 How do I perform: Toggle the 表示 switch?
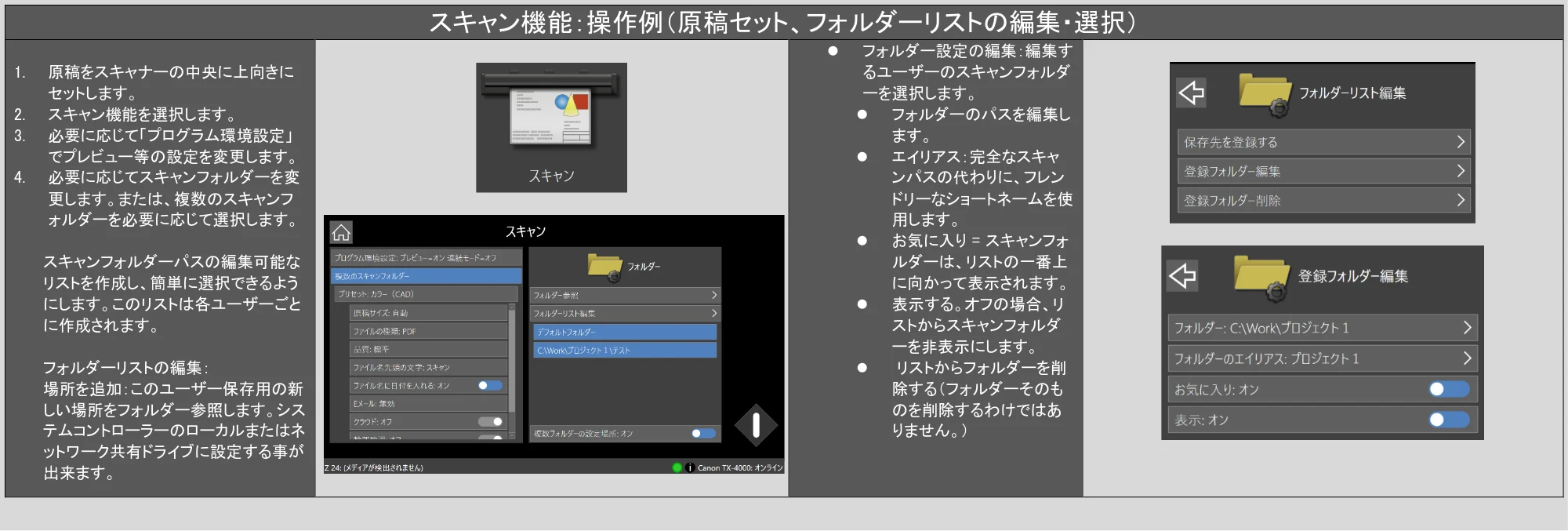[x=1449, y=420]
